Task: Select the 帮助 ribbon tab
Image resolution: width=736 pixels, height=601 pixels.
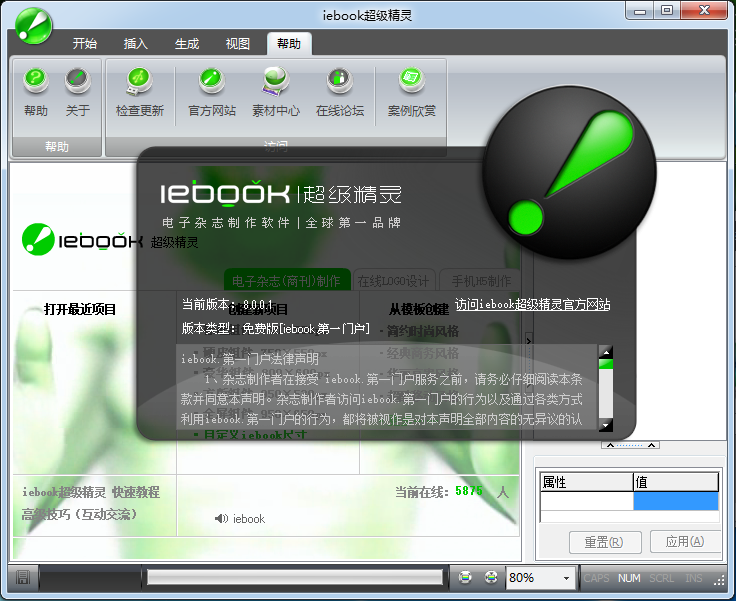Action: click(289, 44)
